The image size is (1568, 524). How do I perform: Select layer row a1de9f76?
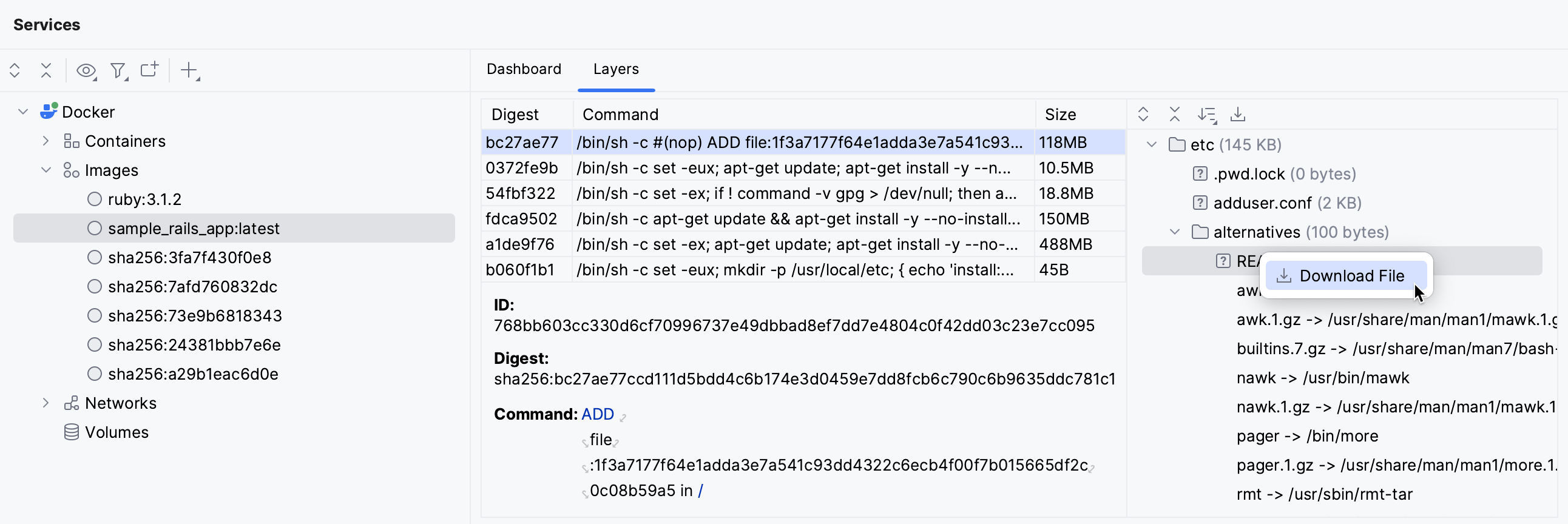tap(803, 244)
